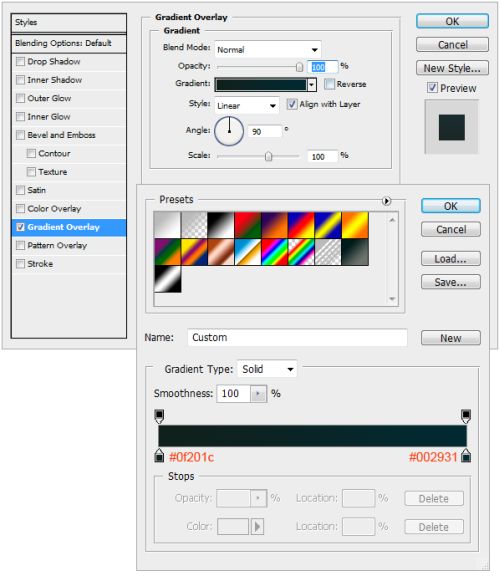500x581 pixels.
Task: Select the right opacity stop above gradient bar
Action: click(466, 416)
